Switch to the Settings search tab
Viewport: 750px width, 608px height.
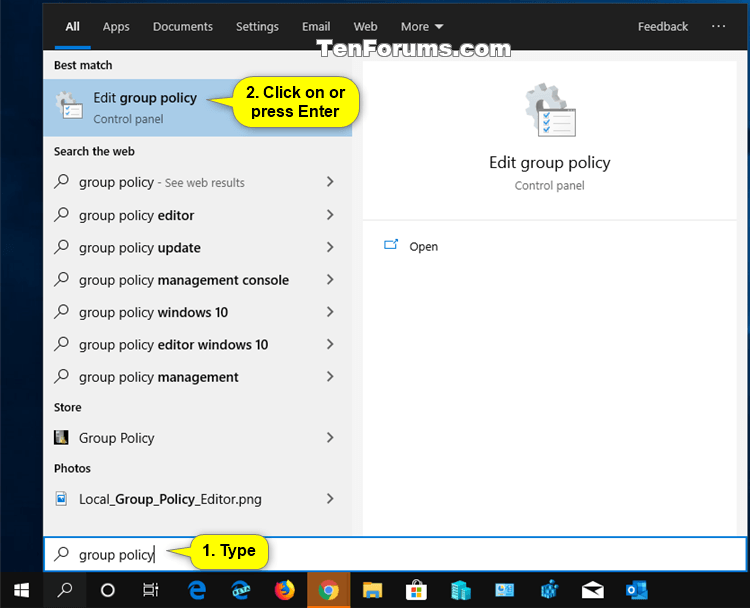[x=257, y=27]
